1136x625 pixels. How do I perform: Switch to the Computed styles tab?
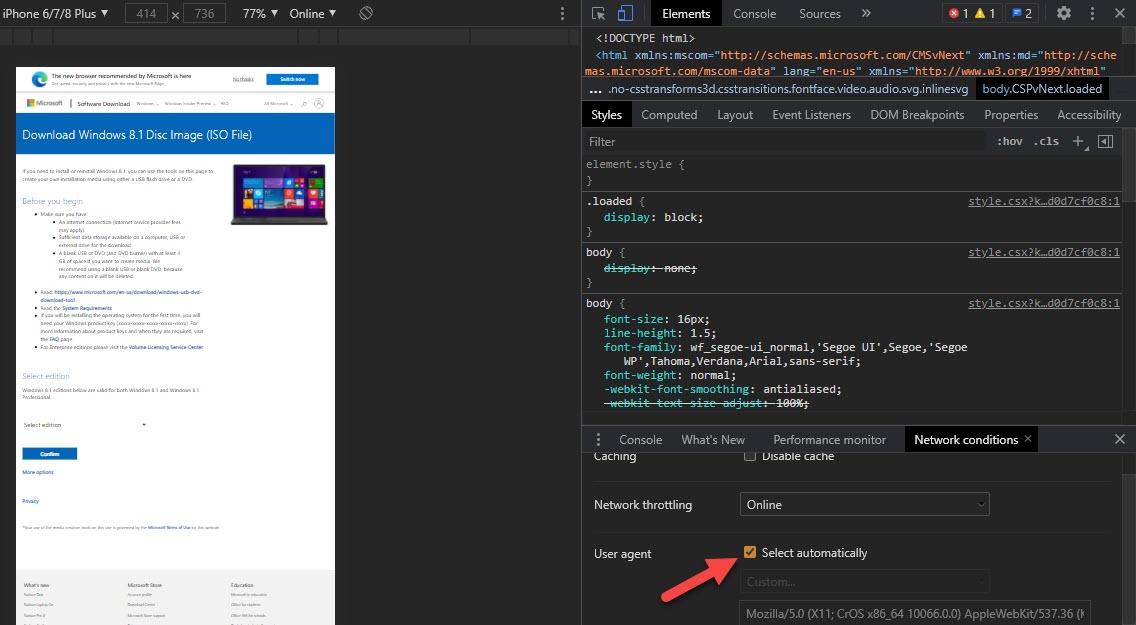(669, 115)
